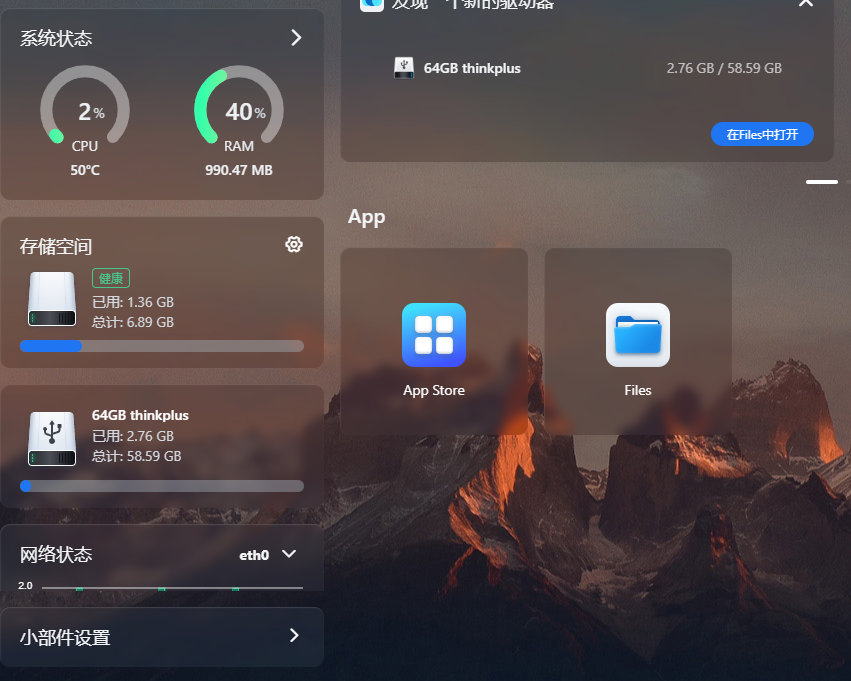Open the Files app
The height and width of the screenshot is (681, 851).
click(638, 335)
